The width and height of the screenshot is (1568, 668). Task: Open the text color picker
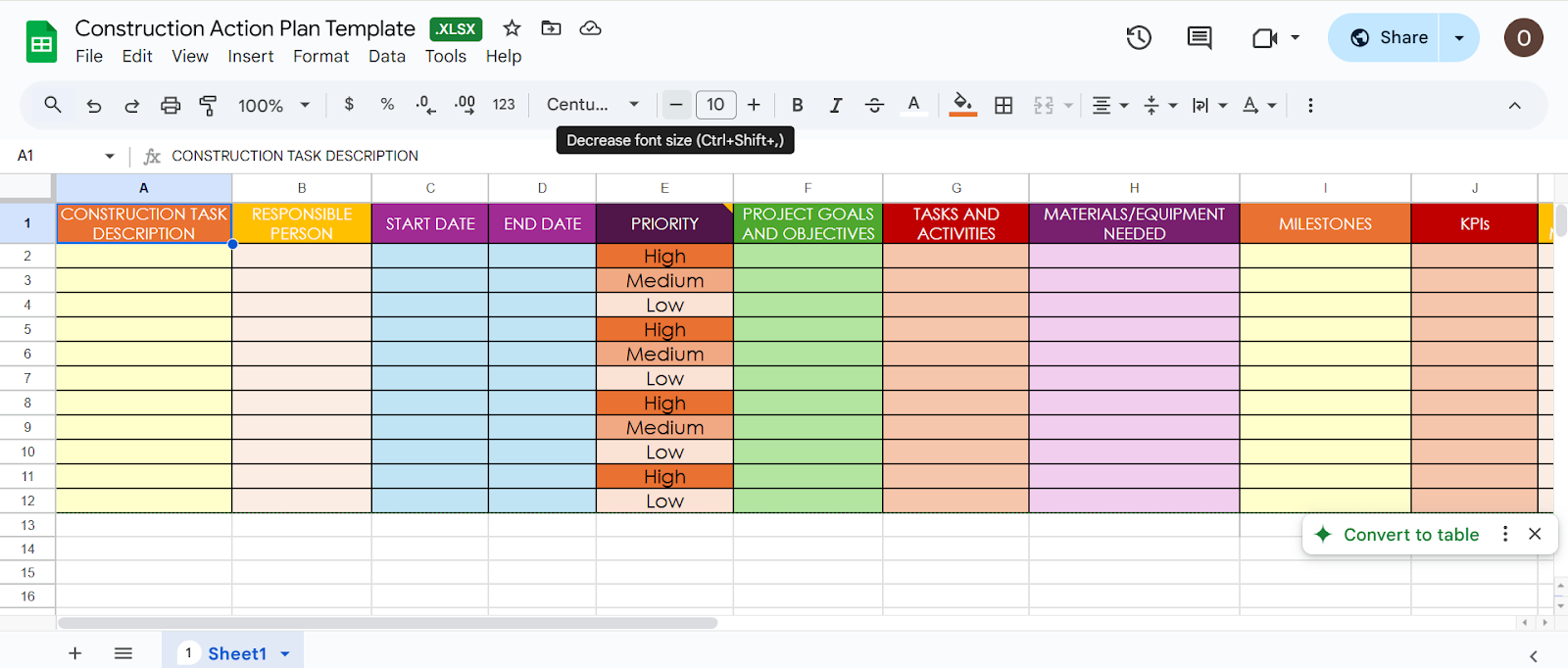tap(913, 105)
